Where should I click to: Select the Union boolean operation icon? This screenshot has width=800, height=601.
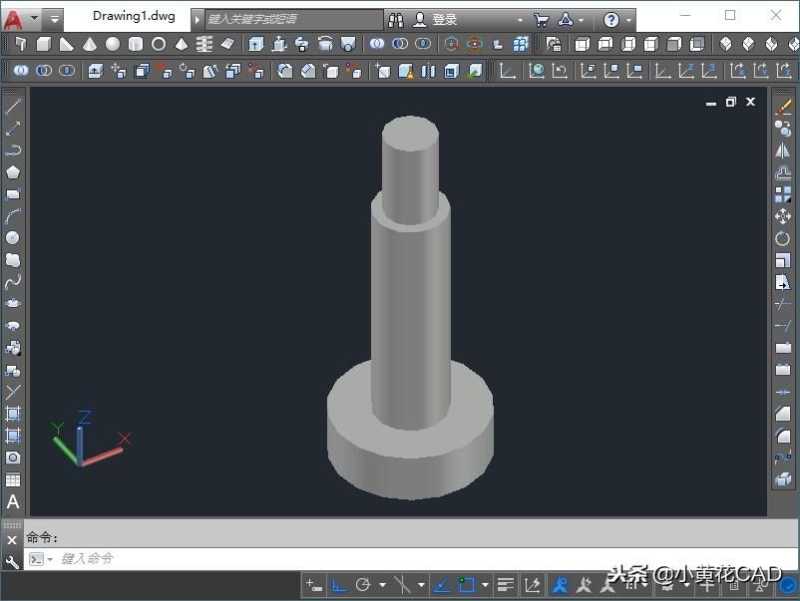375,44
